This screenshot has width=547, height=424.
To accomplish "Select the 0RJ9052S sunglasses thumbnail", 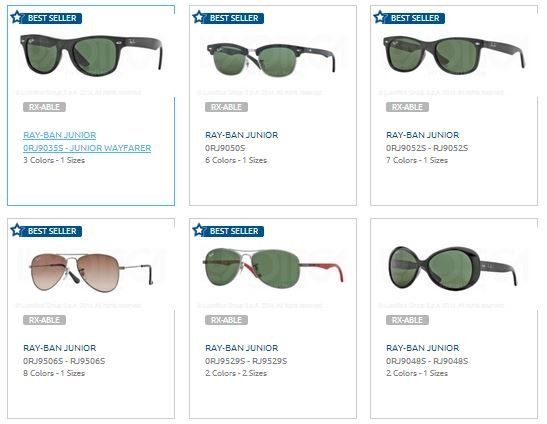I will tap(454, 55).
